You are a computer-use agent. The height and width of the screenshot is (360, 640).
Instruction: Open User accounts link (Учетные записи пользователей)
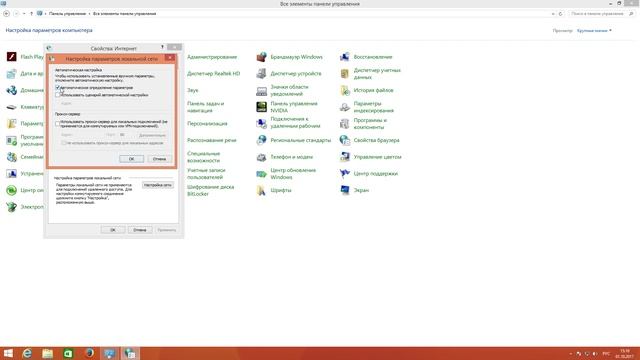click(x=206, y=173)
